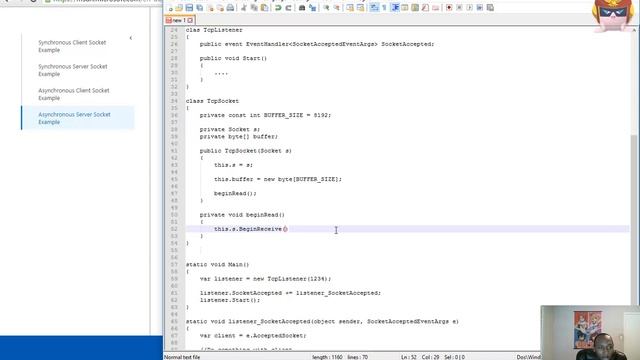Zoom in on the editor text
Screen dimensions: 640x360
point(326,8)
